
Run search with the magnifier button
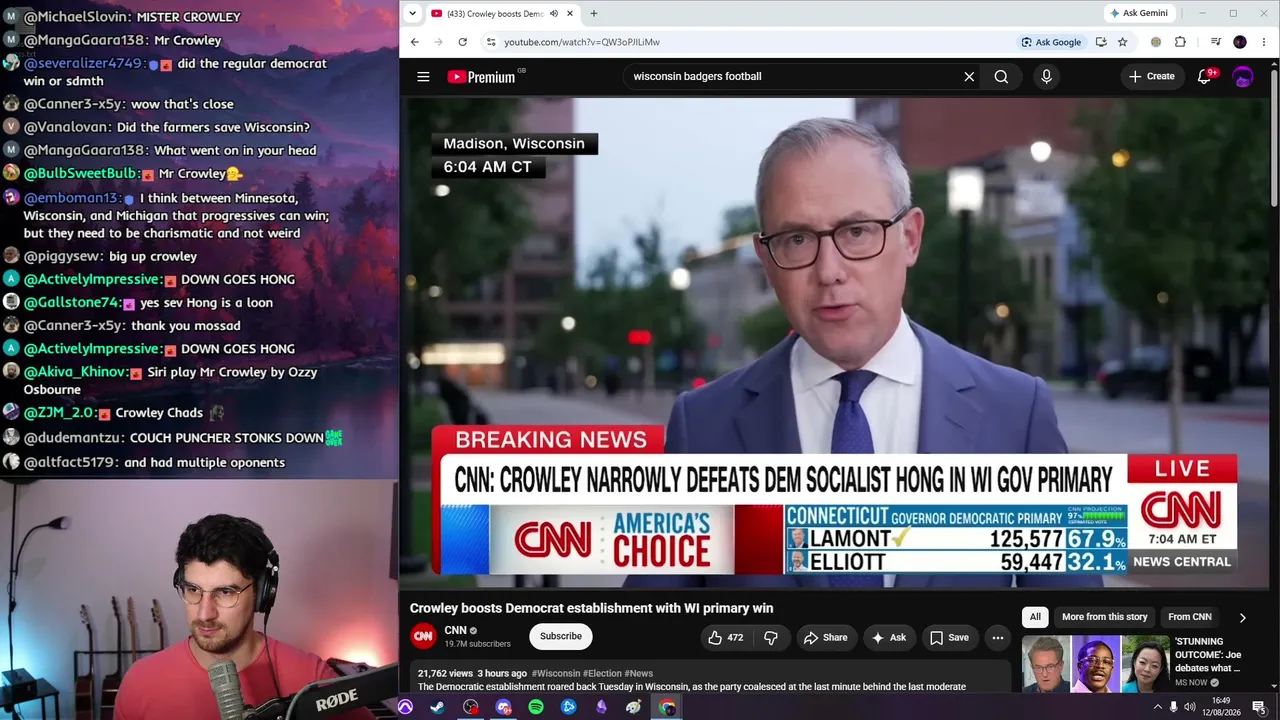pos(1001,76)
